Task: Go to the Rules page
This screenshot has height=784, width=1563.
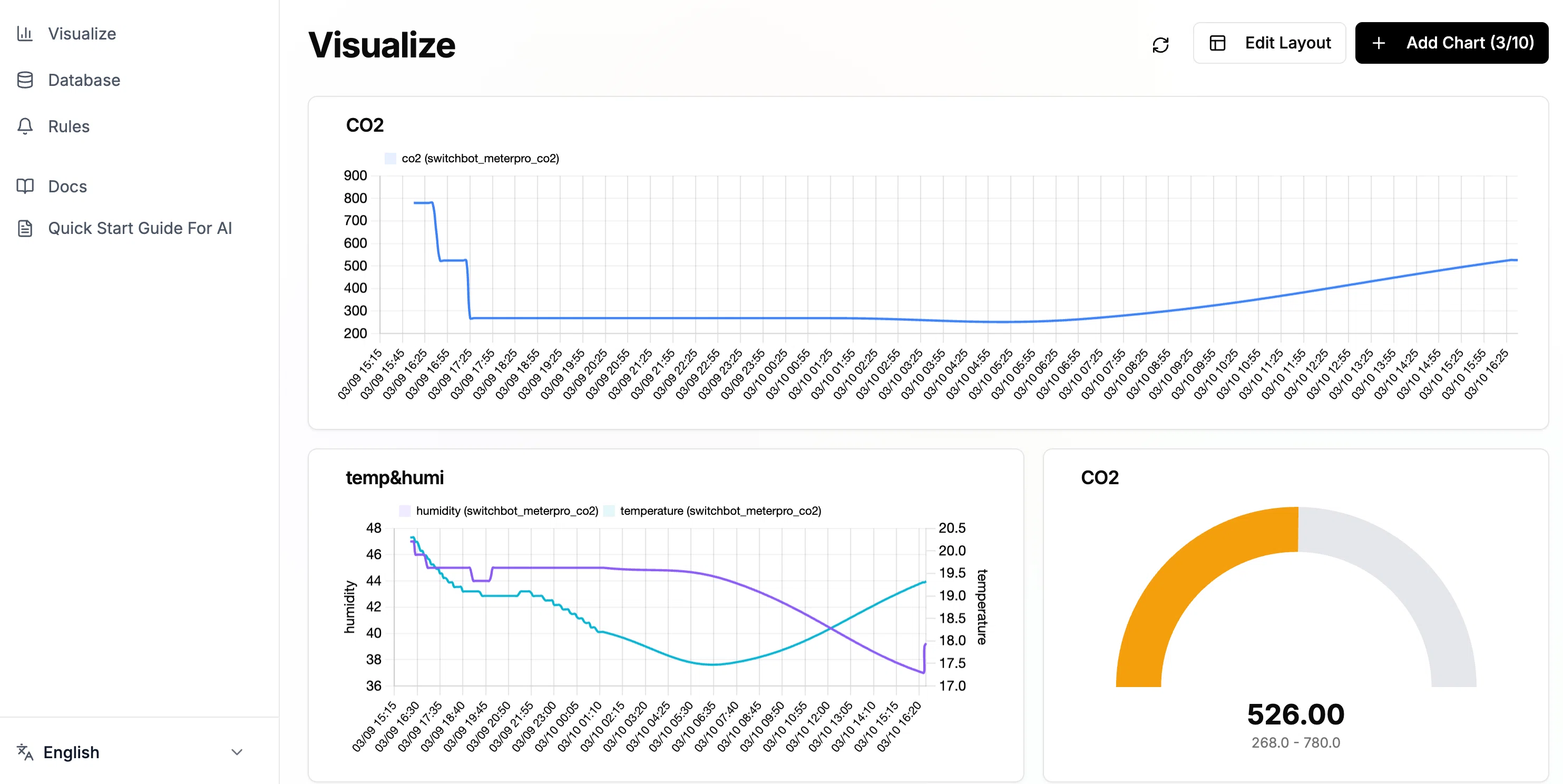Action: click(x=69, y=126)
